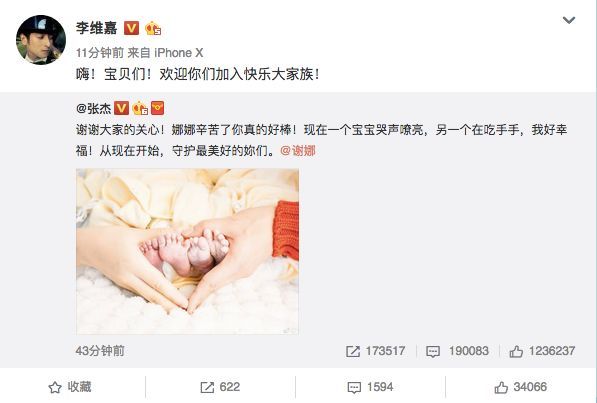Open the comments section showing 1594 comments
Viewport: 597px width, 403px height.
coord(370,387)
